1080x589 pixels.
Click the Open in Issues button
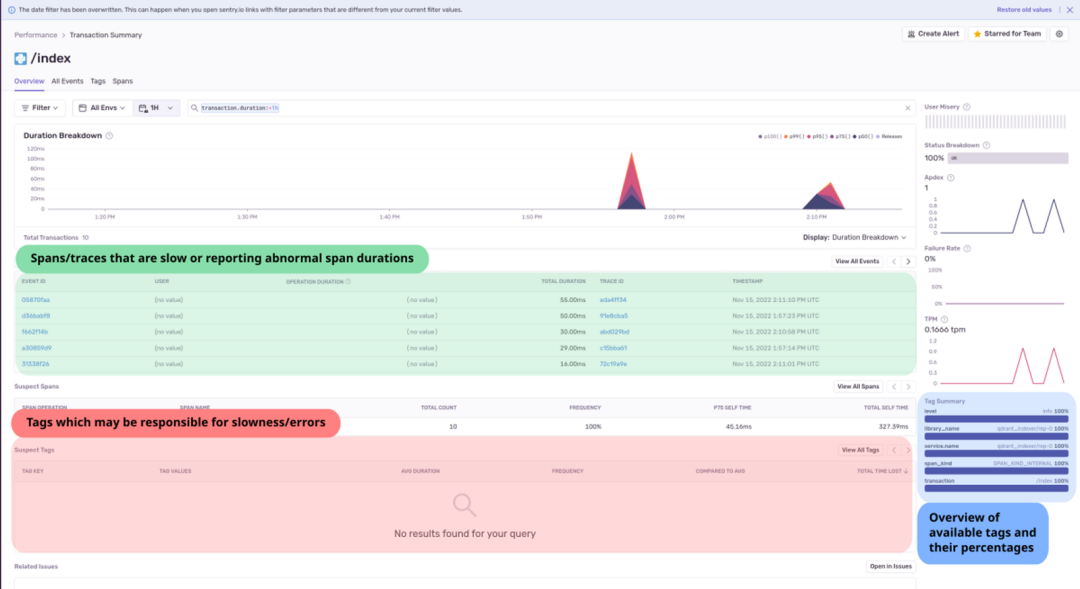click(891, 566)
